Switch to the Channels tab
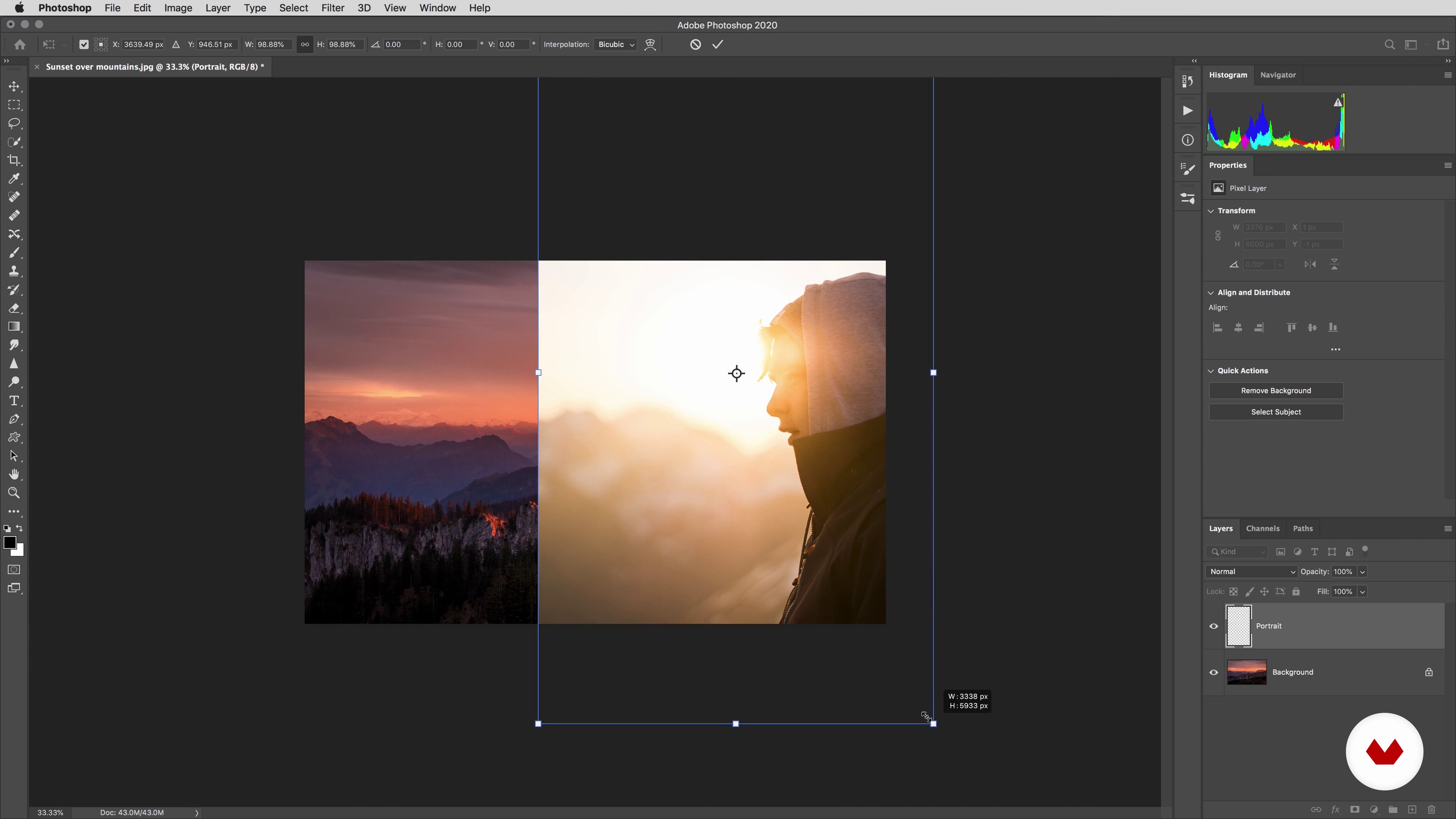The height and width of the screenshot is (819, 1456). coord(1262,529)
